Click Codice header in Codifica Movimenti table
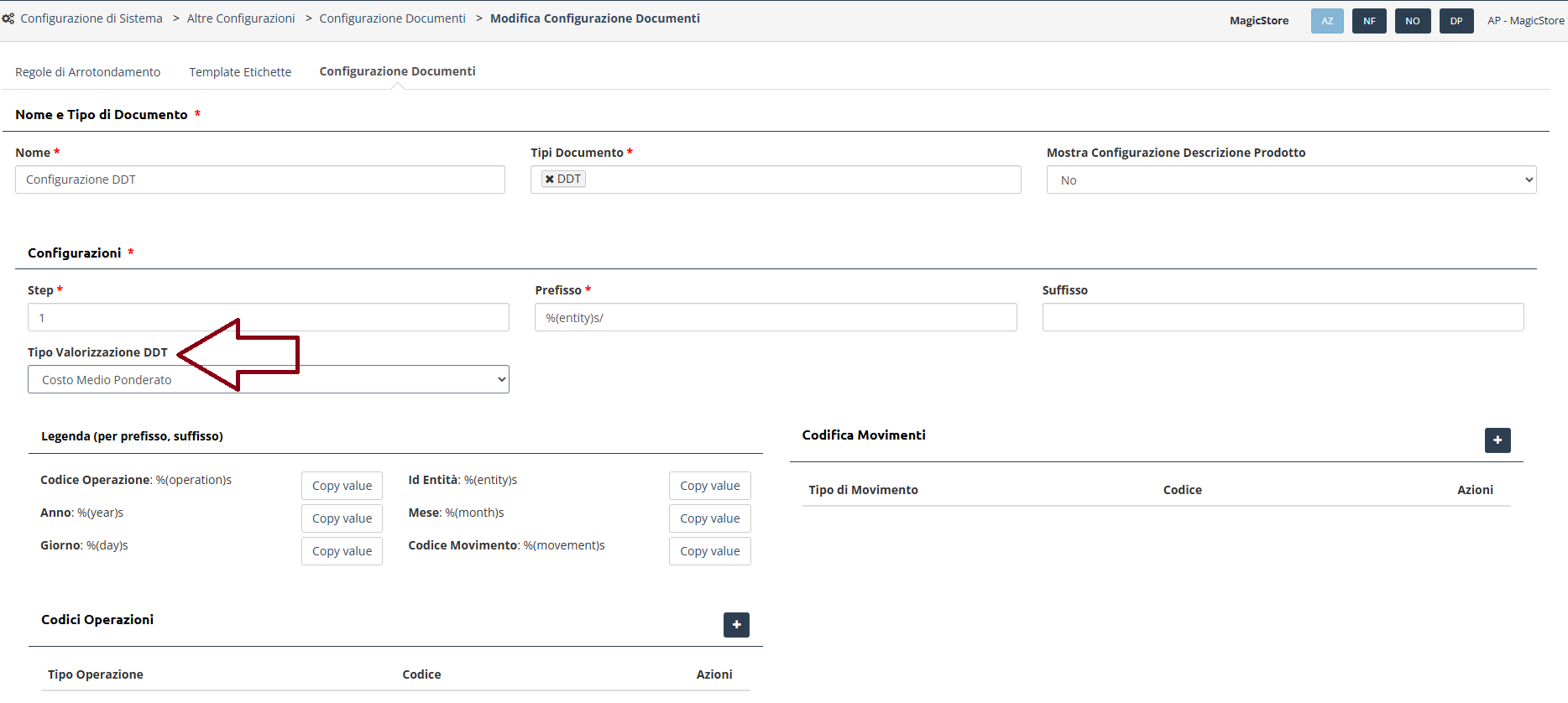Viewport: 1568px width, 703px height. pyautogui.click(x=1182, y=490)
